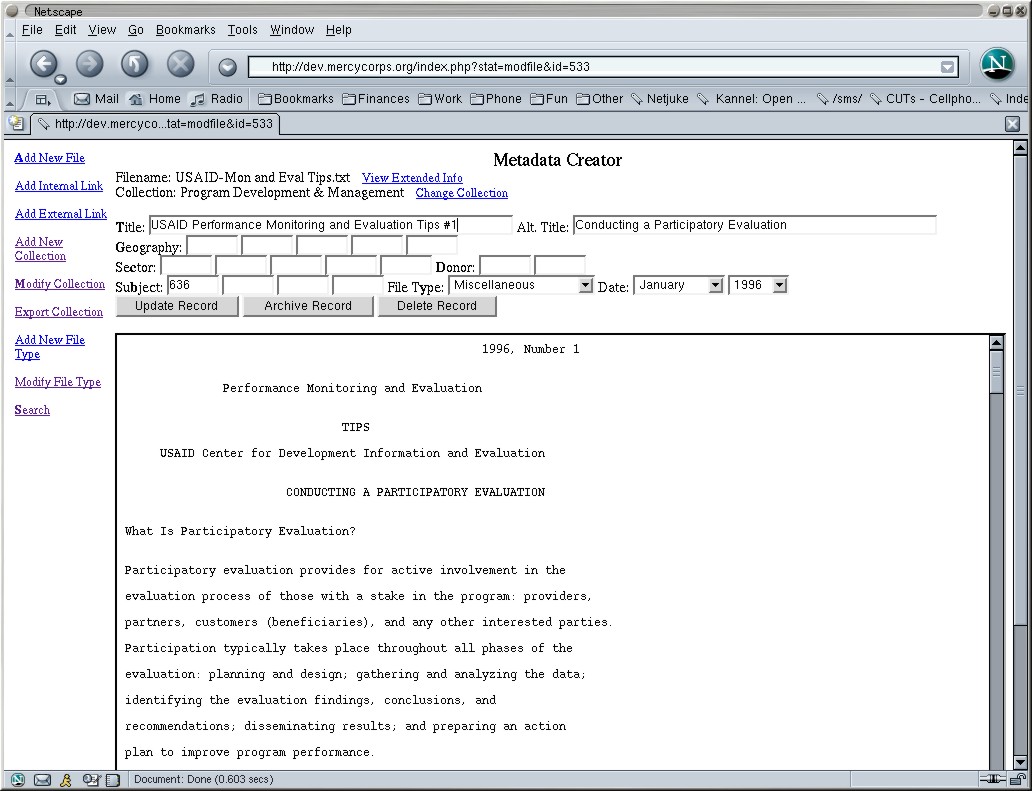The width and height of the screenshot is (1032, 791).
Task: Open the CUTs - Cellpho... bookmark
Action: pos(926,99)
